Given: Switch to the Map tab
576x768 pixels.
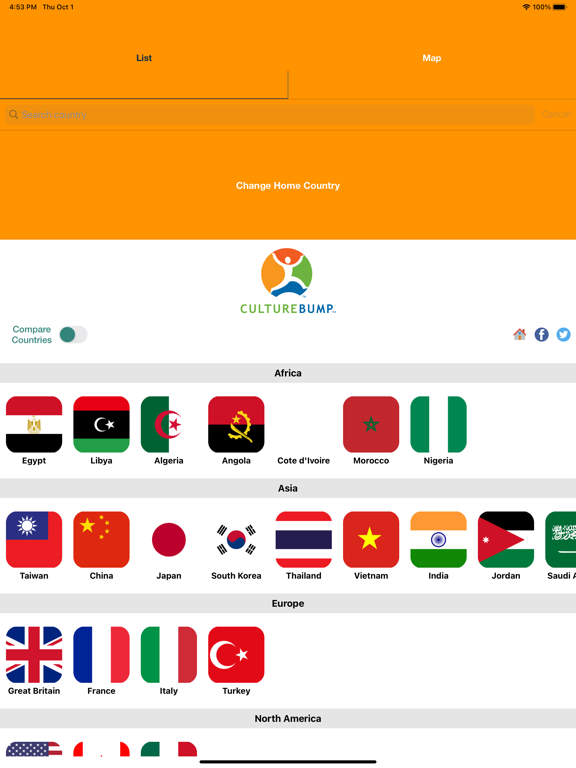Looking at the screenshot, I should [432, 58].
